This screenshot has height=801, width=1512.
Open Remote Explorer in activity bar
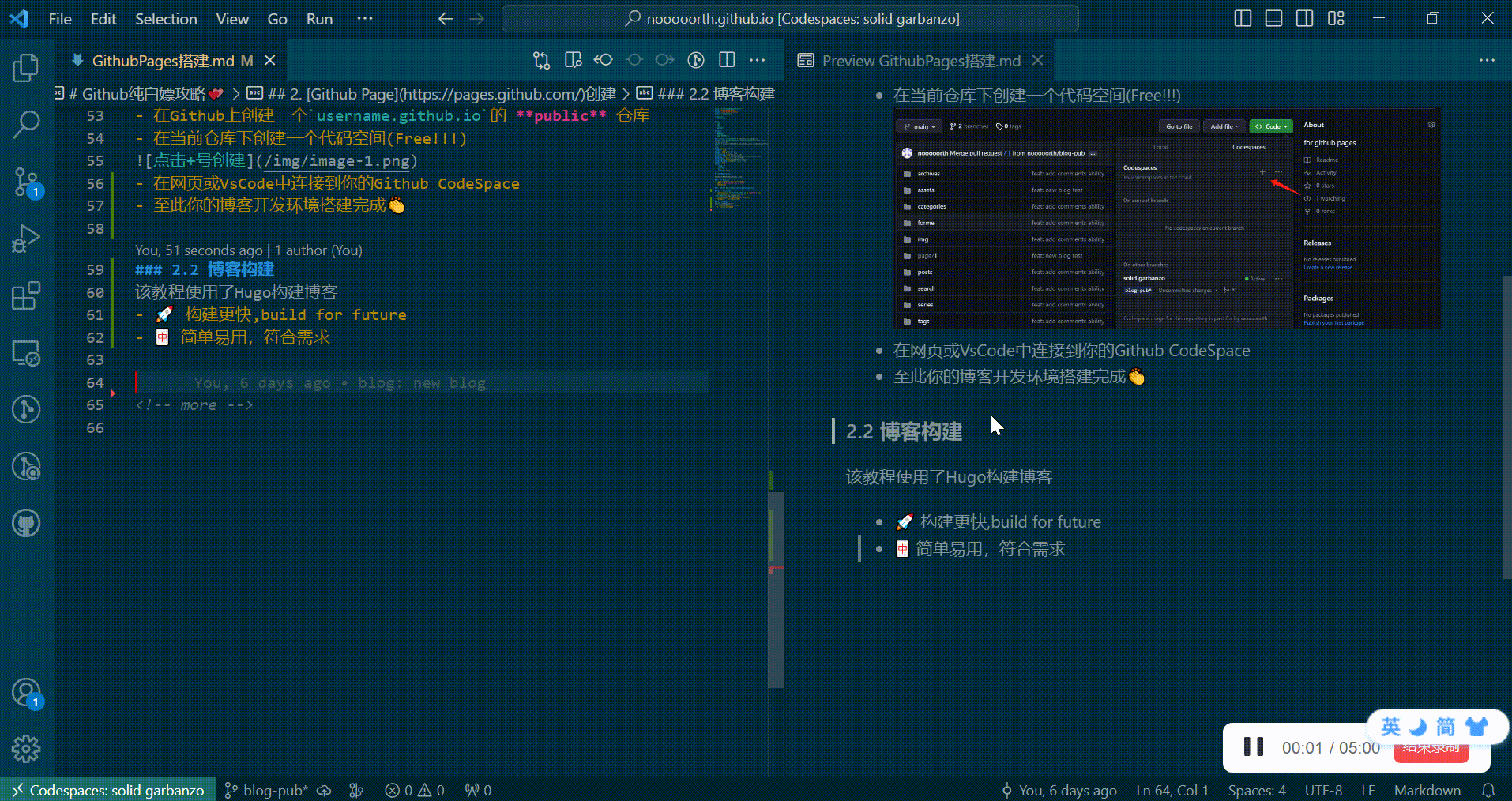coord(26,353)
